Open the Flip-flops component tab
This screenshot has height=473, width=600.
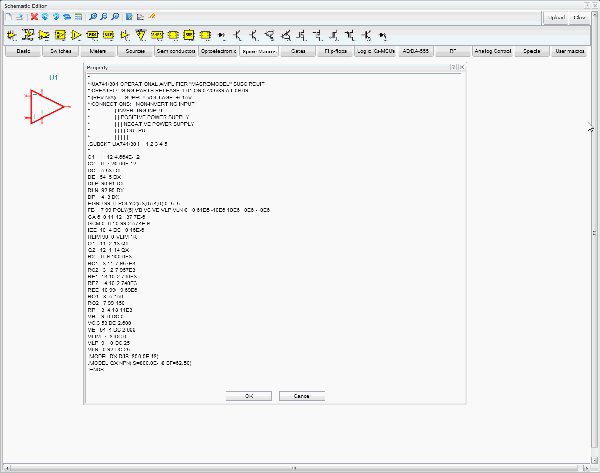[335, 51]
